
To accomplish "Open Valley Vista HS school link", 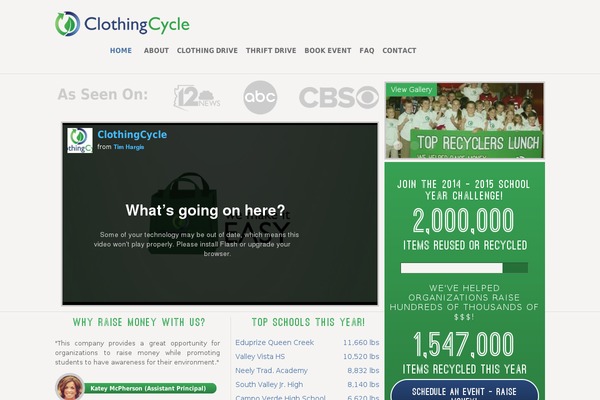I will tap(260, 356).
